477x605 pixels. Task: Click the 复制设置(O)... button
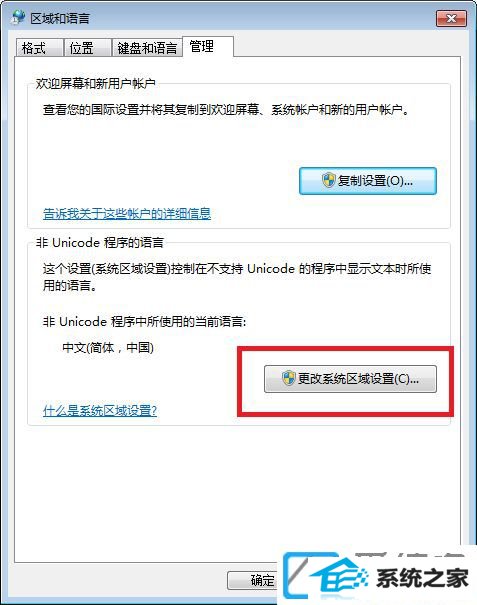pos(368,181)
